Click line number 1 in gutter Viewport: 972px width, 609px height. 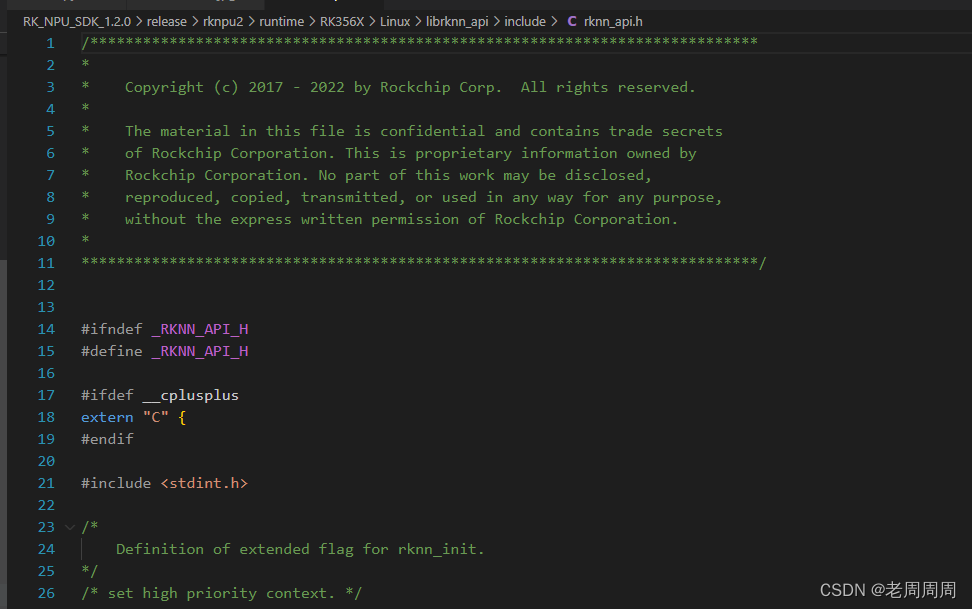point(50,43)
